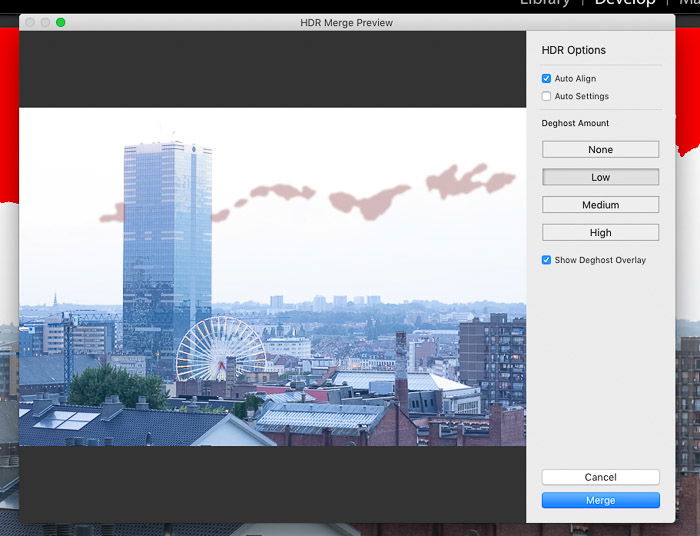Switch to the Library module

(x=544, y=3)
